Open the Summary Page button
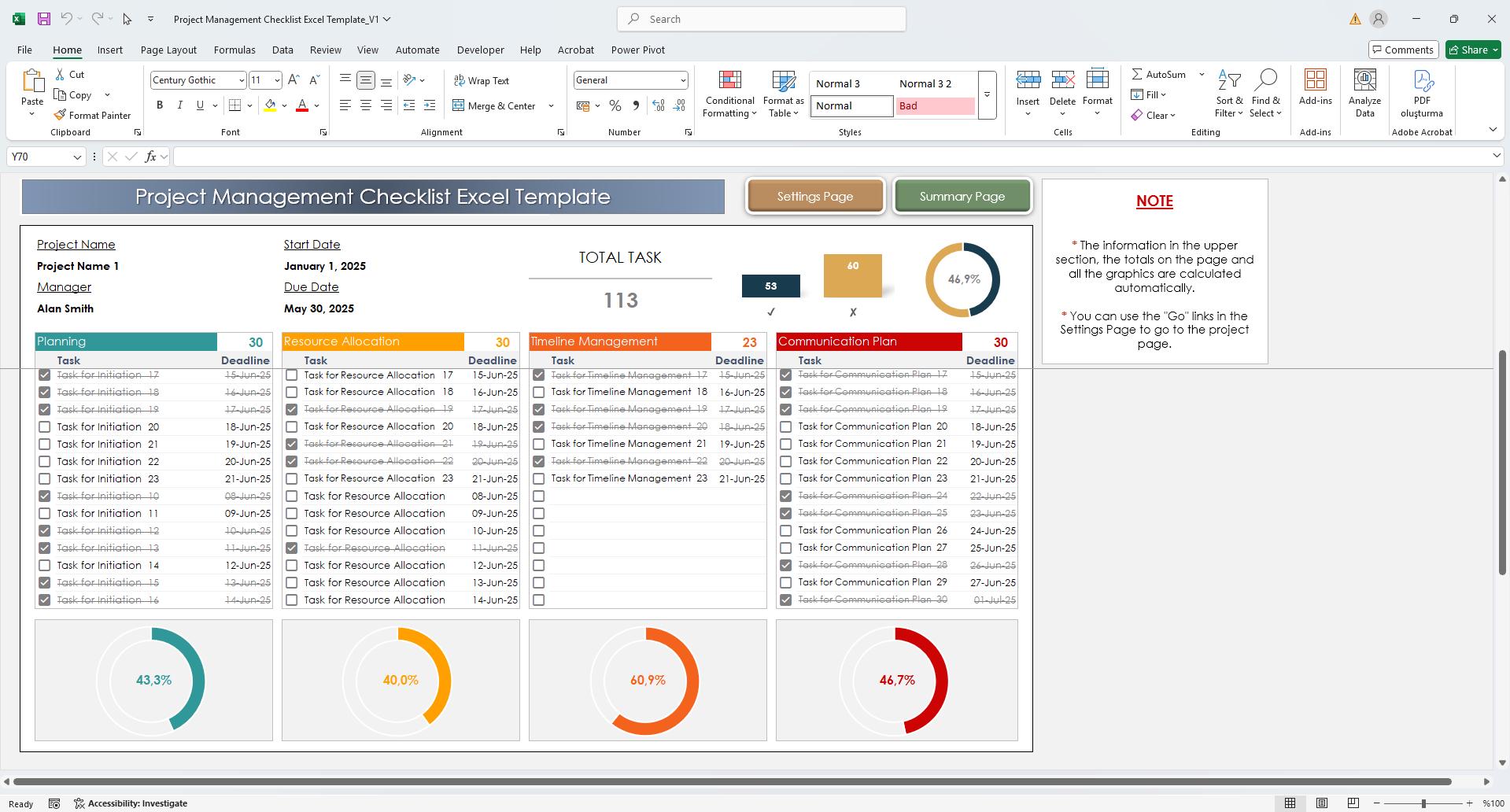This screenshot has width=1510, height=812. pos(962,197)
